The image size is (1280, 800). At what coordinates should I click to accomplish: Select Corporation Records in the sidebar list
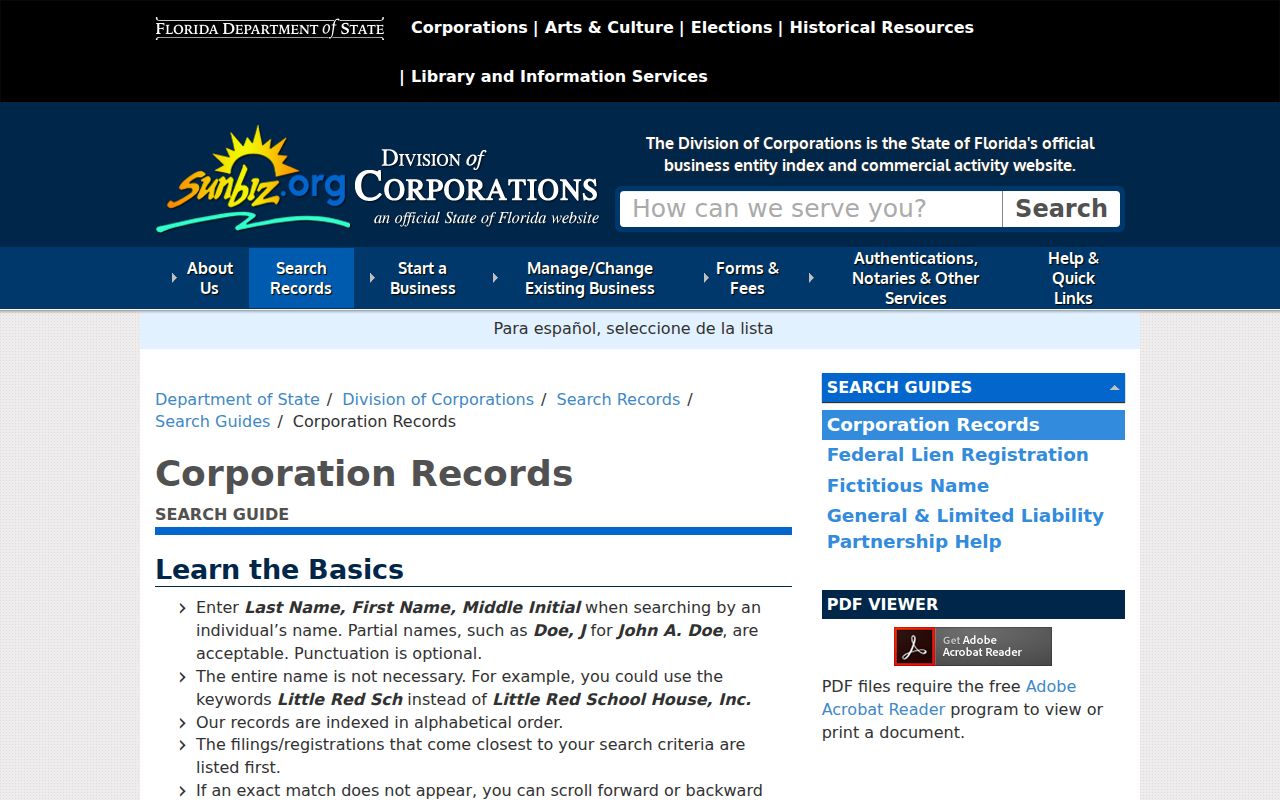click(973, 425)
